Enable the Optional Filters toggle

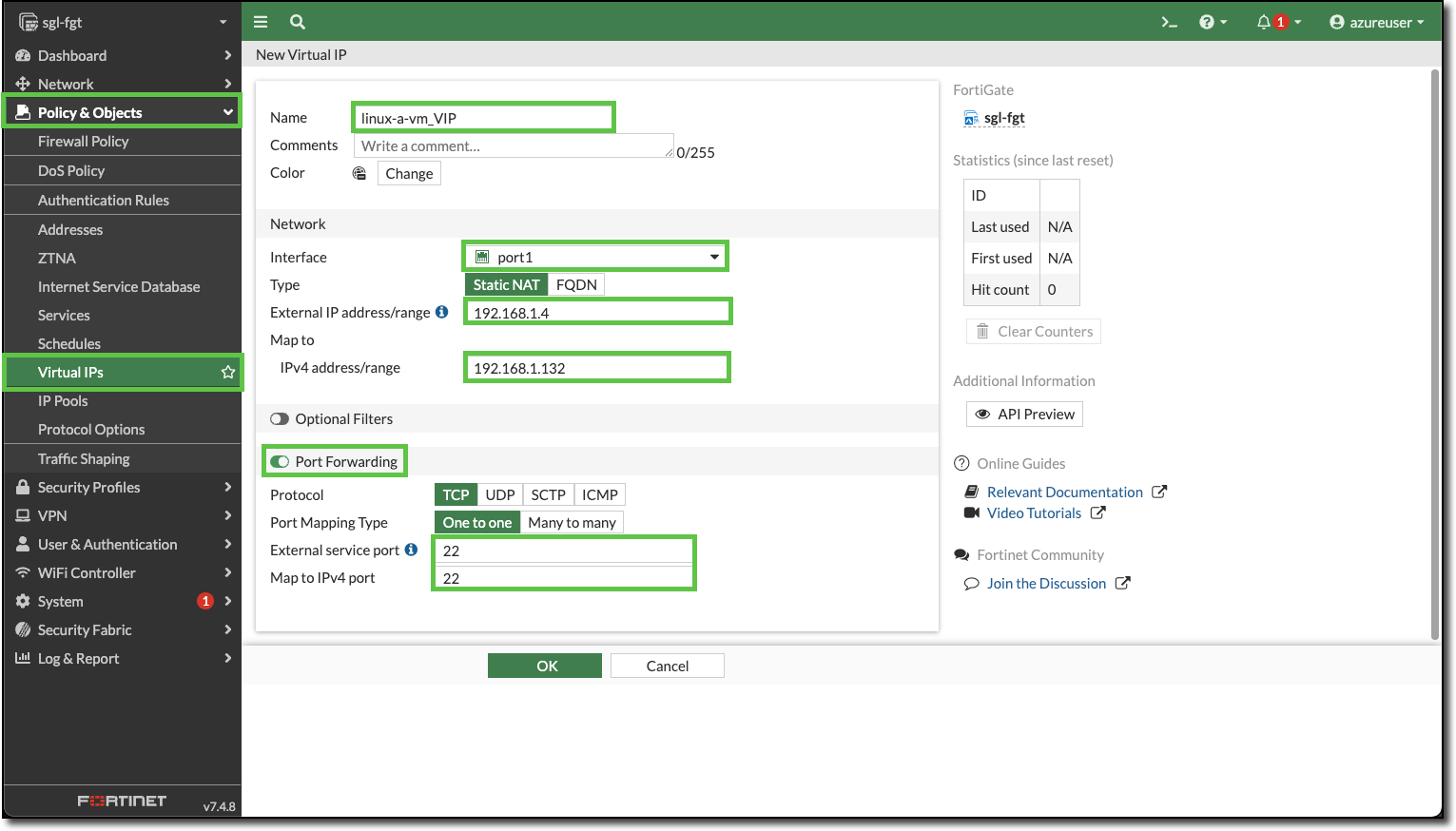[280, 418]
